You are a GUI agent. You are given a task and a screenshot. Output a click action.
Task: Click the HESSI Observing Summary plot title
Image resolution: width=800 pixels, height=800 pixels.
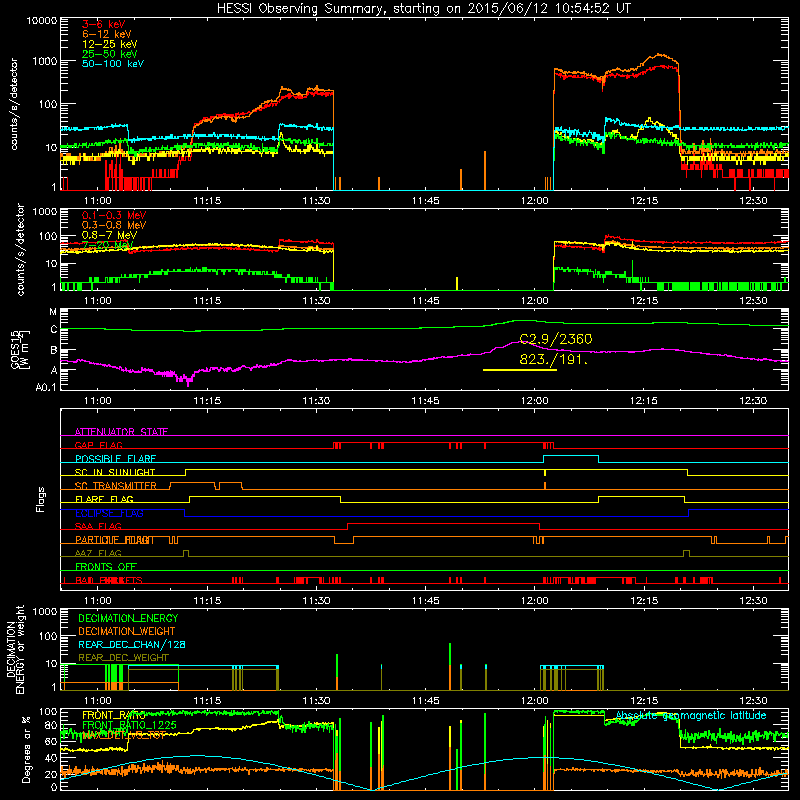pos(423,9)
